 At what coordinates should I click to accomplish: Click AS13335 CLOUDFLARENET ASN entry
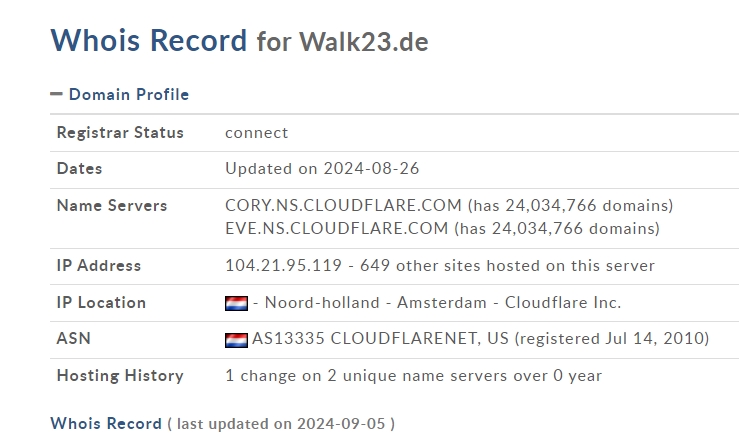(x=380, y=339)
